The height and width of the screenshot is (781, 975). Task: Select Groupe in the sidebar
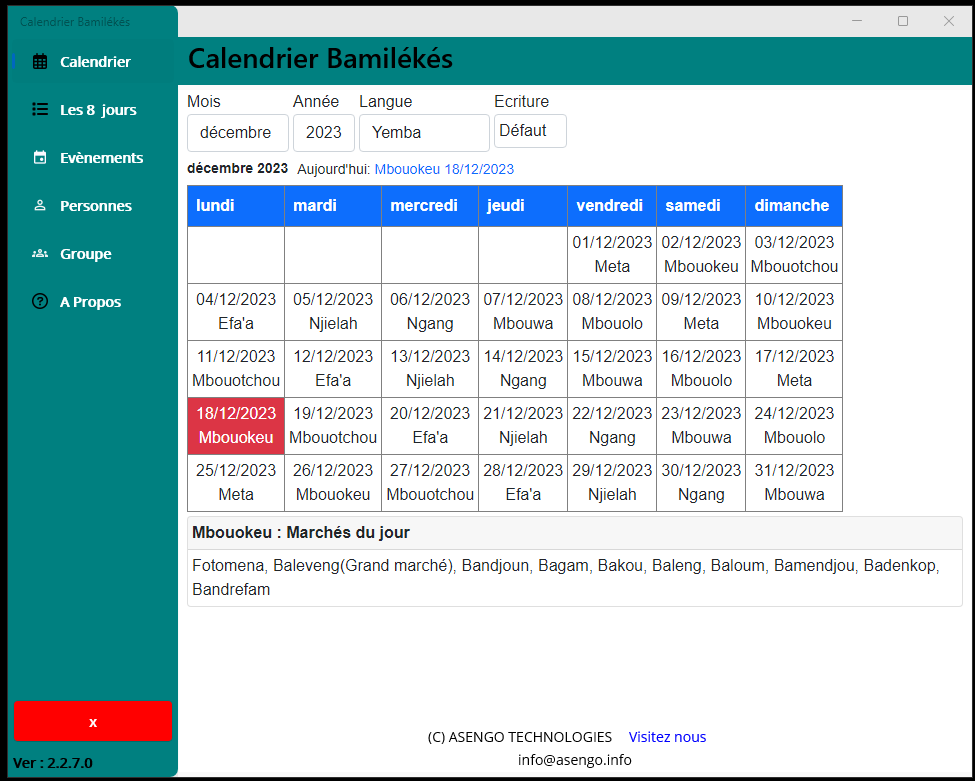tap(93, 253)
